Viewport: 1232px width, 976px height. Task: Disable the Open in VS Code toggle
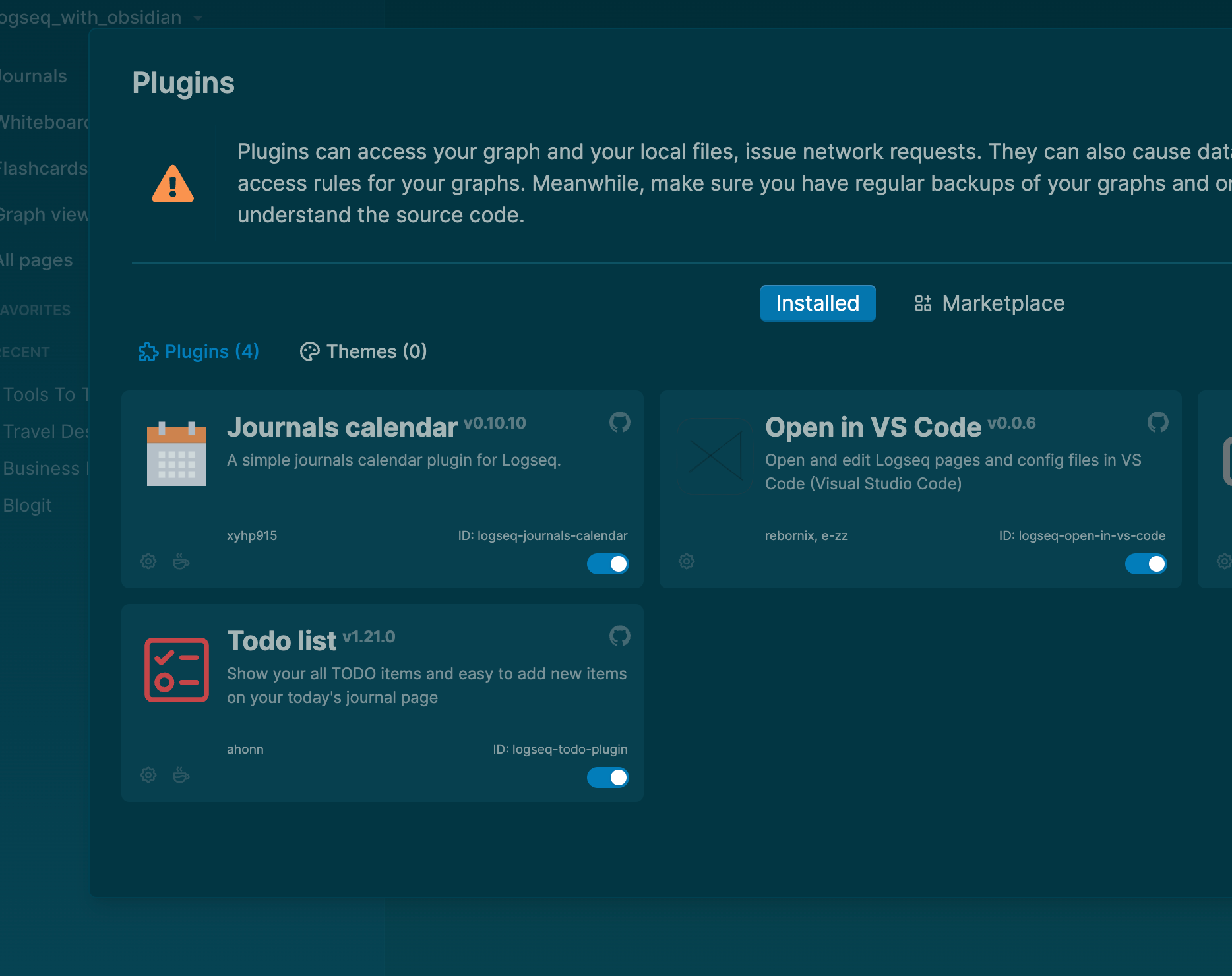click(1146, 564)
